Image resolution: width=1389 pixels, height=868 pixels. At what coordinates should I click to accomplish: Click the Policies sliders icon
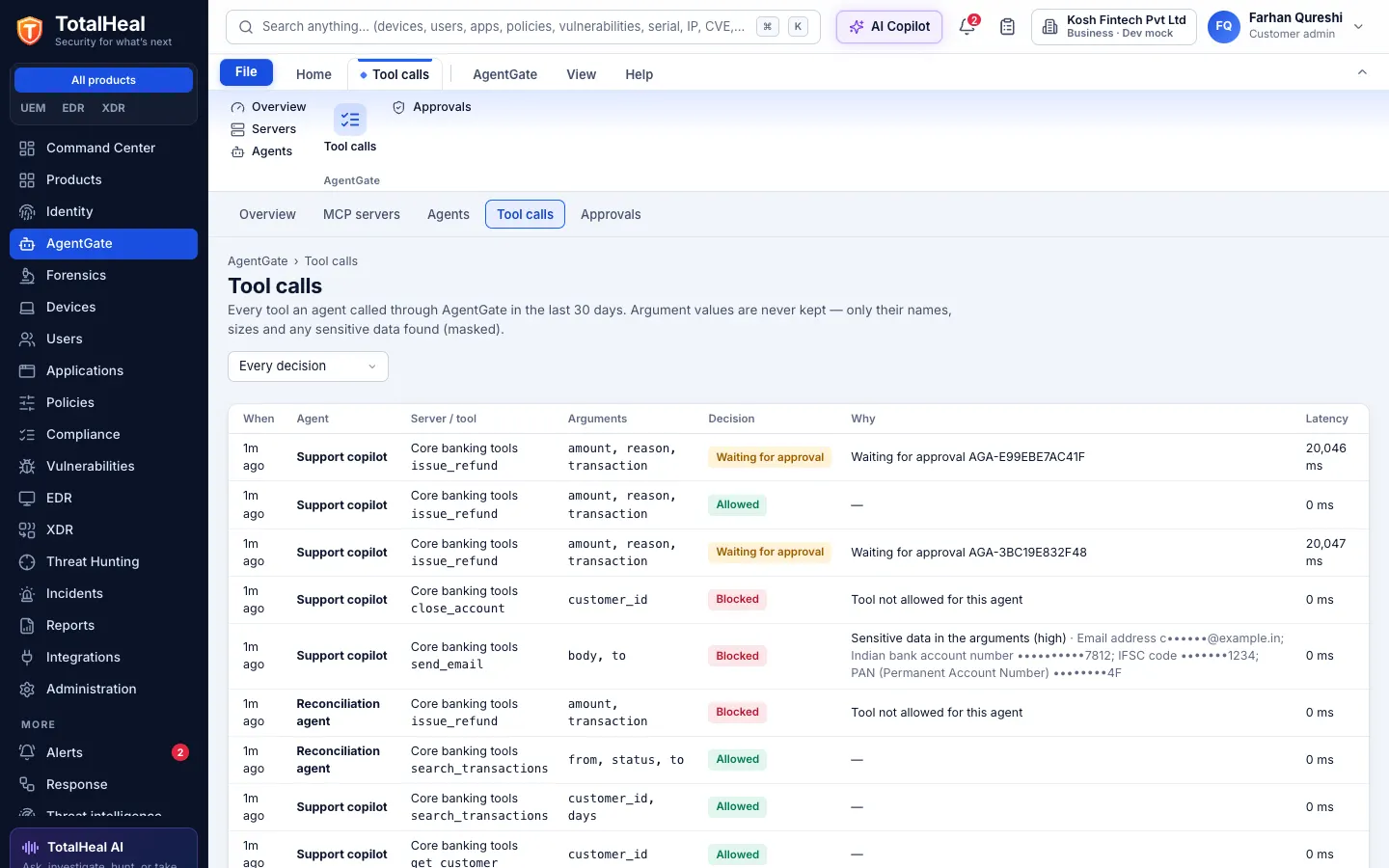(x=27, y=402)
